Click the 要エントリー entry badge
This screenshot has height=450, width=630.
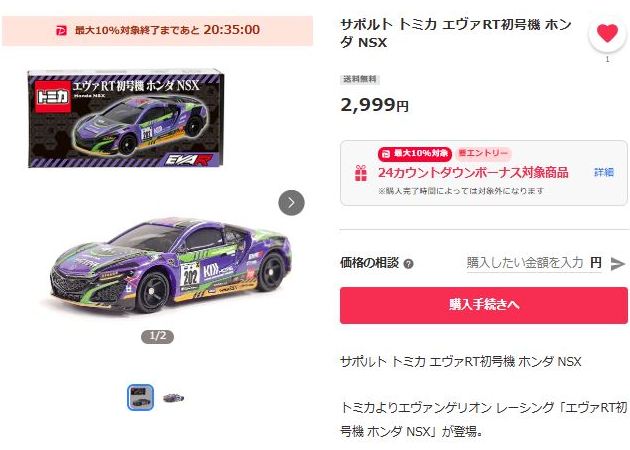(483, 153)
